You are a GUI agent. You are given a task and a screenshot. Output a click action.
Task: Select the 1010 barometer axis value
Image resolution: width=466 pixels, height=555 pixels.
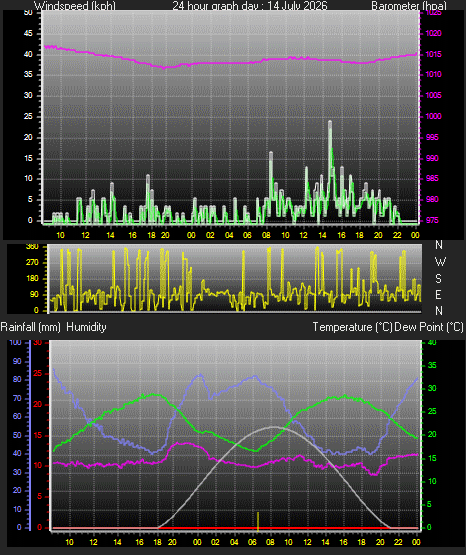pos(433,74)
